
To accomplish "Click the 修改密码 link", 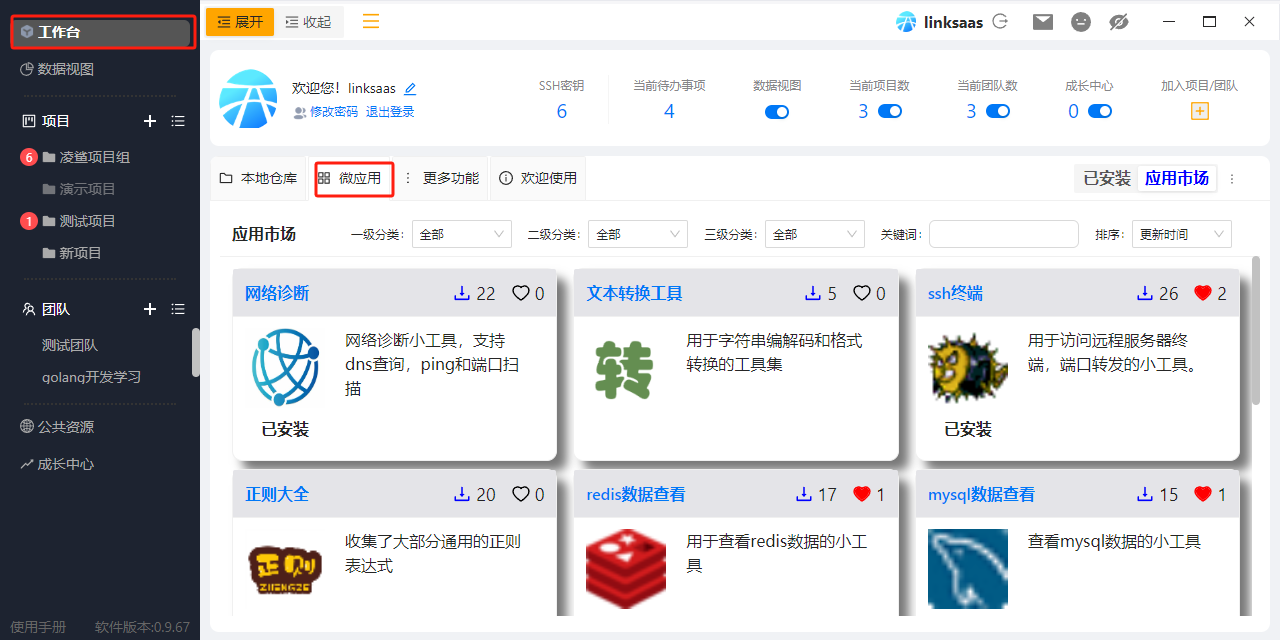I will [334, 112].
